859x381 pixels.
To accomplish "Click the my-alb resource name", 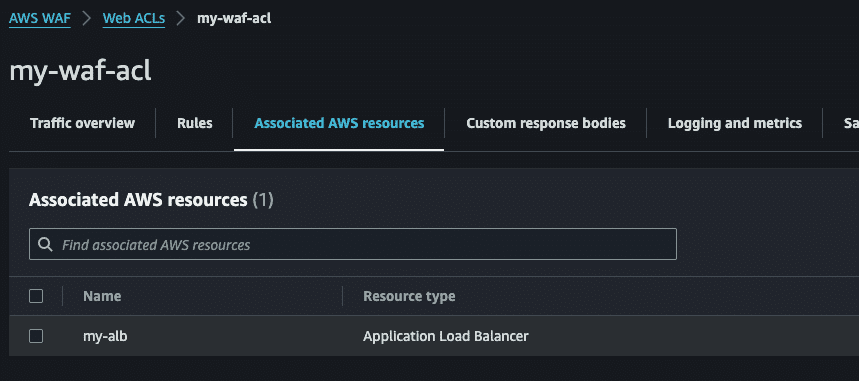I will click(105, 336).
